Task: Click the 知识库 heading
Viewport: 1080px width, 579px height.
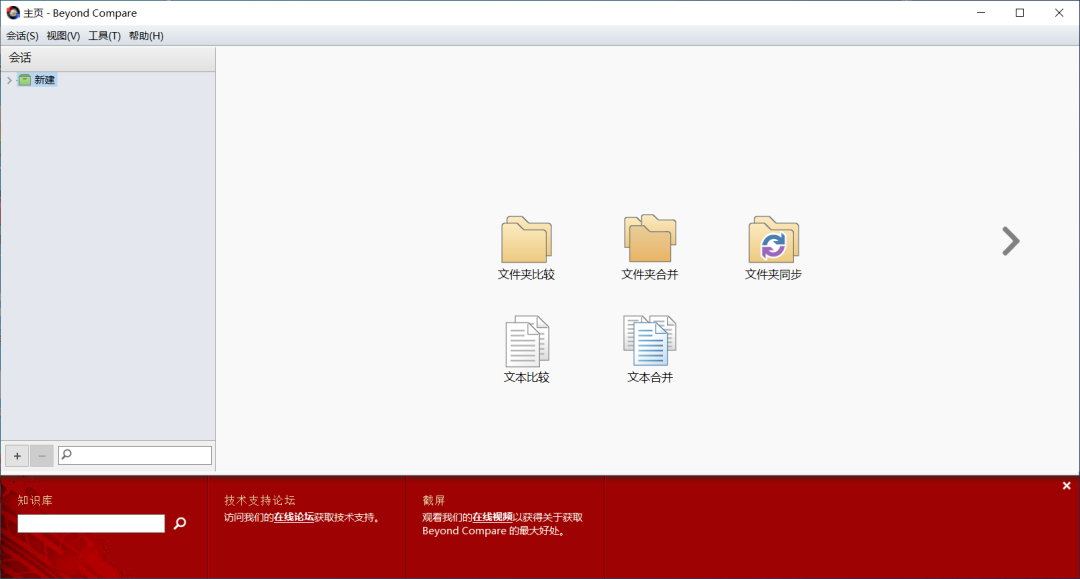Action: click(x=35, y=501)
